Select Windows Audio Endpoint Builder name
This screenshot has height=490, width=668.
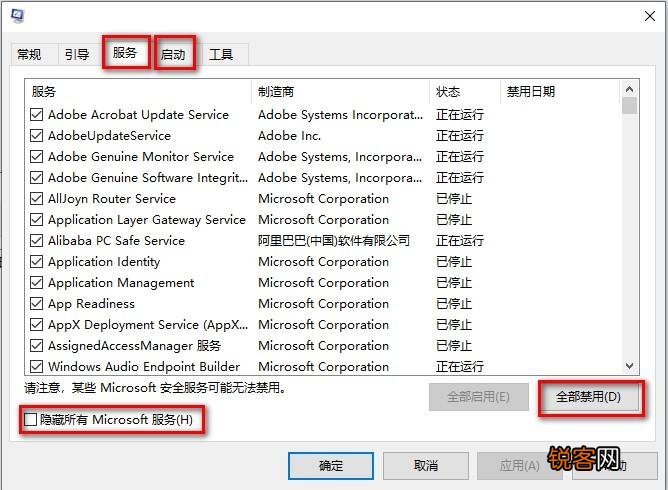click(x=144, y=366)
